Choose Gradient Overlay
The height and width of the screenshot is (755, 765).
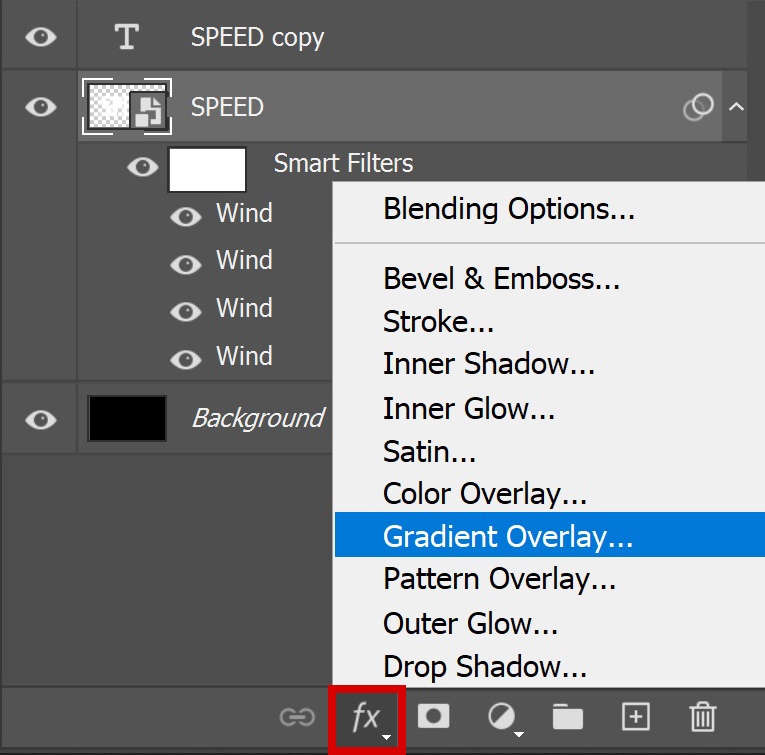549,535
